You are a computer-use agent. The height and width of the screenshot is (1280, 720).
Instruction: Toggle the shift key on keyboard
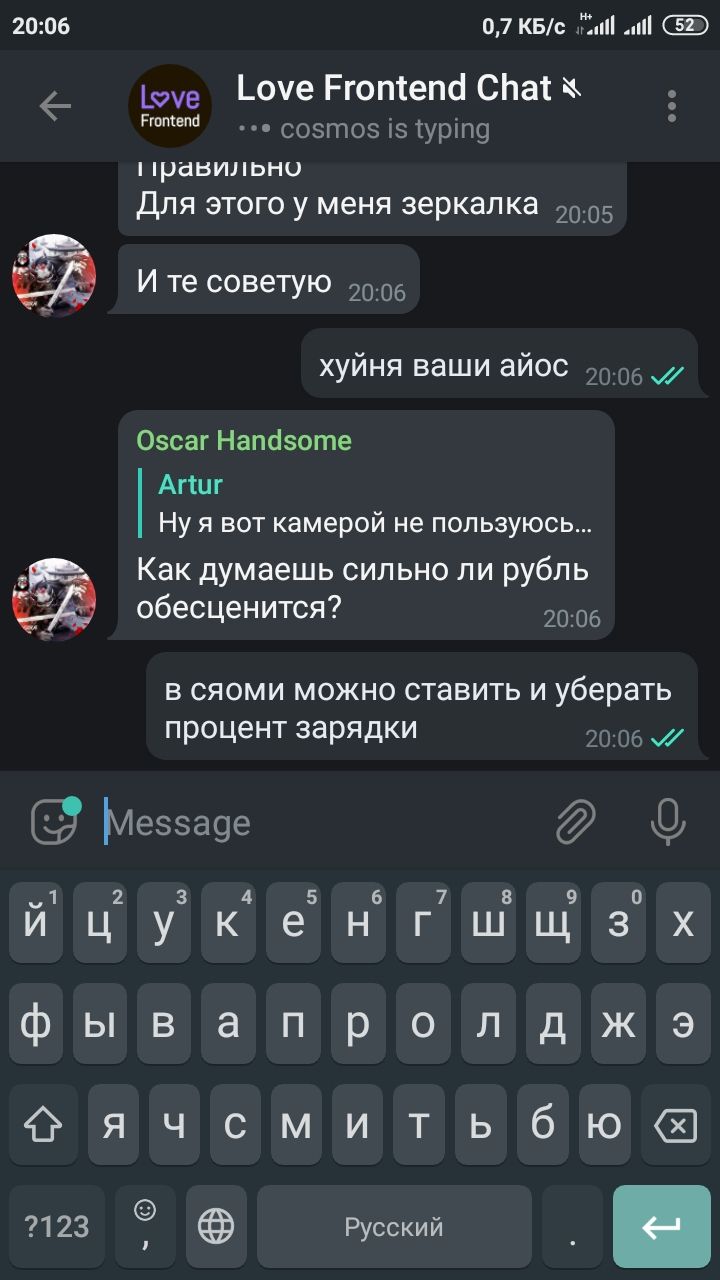pyautogui.click(x=43, y=1125)
